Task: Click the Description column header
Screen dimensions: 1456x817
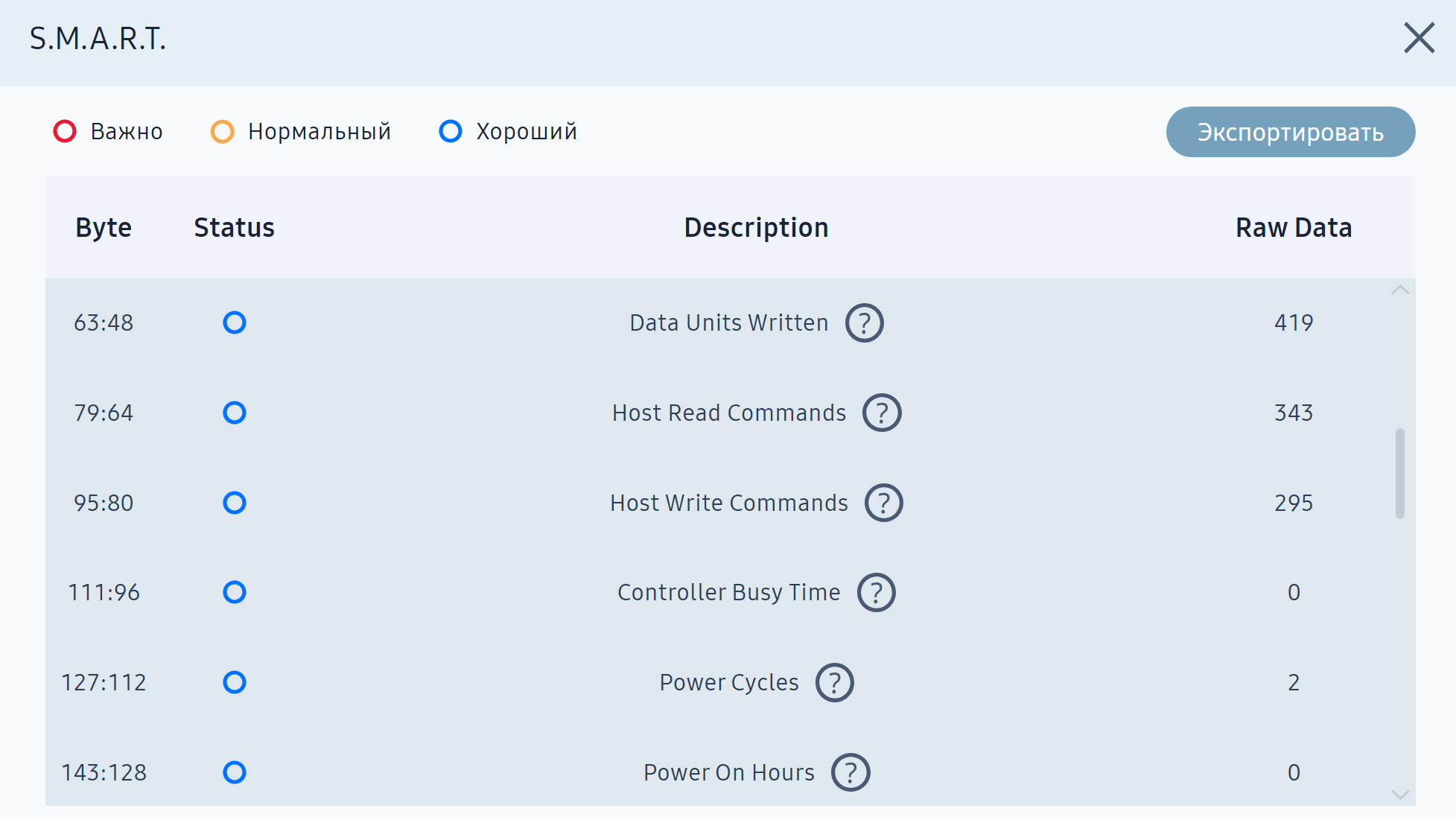Action: click(x=756, y=227)
